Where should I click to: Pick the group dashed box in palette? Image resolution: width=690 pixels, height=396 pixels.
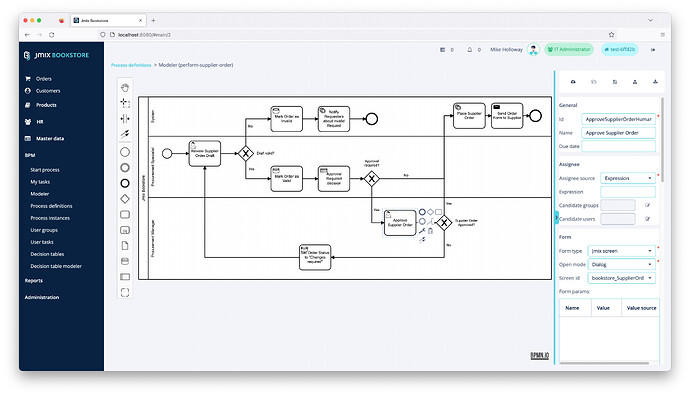point(125,292)
